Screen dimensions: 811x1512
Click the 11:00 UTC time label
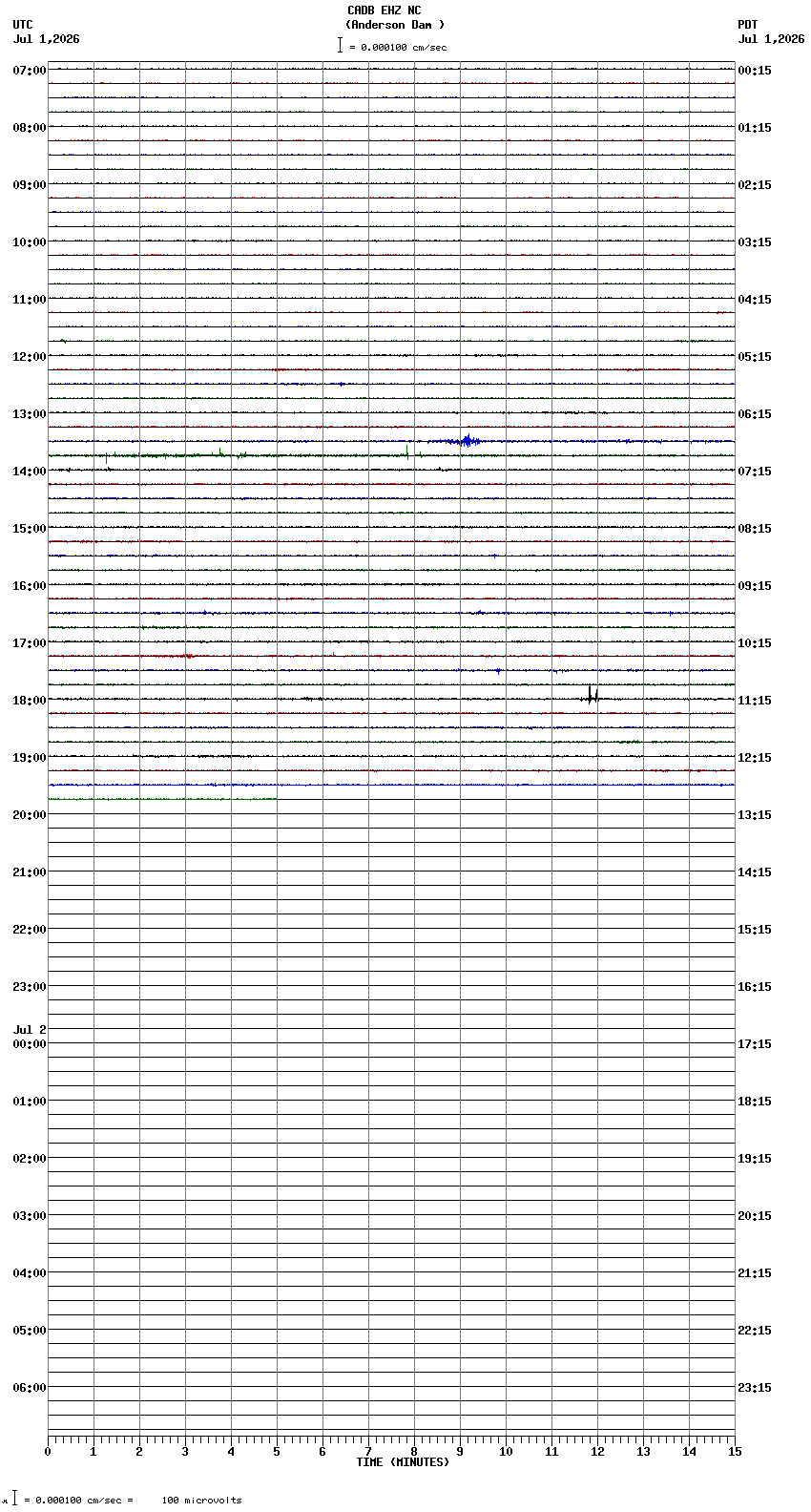[30, 300]
